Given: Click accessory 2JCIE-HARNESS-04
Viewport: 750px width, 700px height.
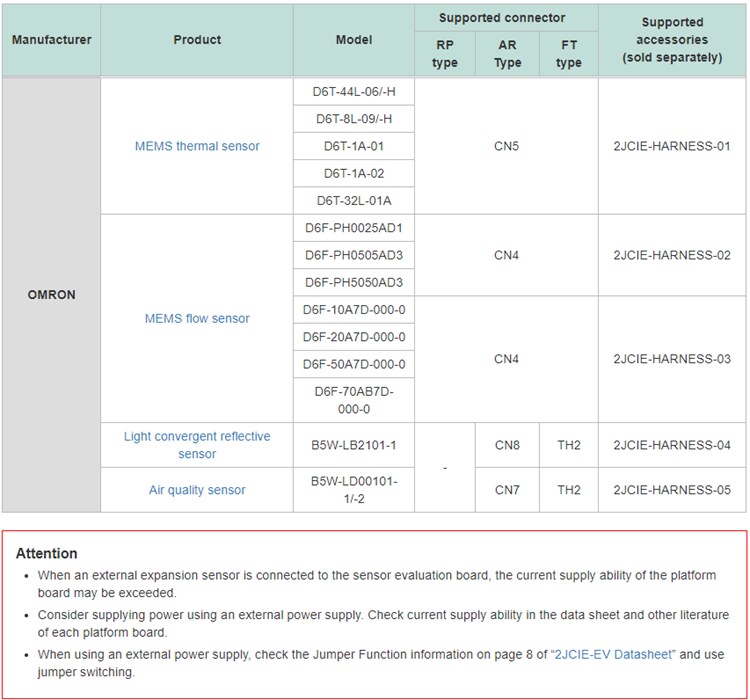Looking at the screenshot, I should [x=672, y=445].
